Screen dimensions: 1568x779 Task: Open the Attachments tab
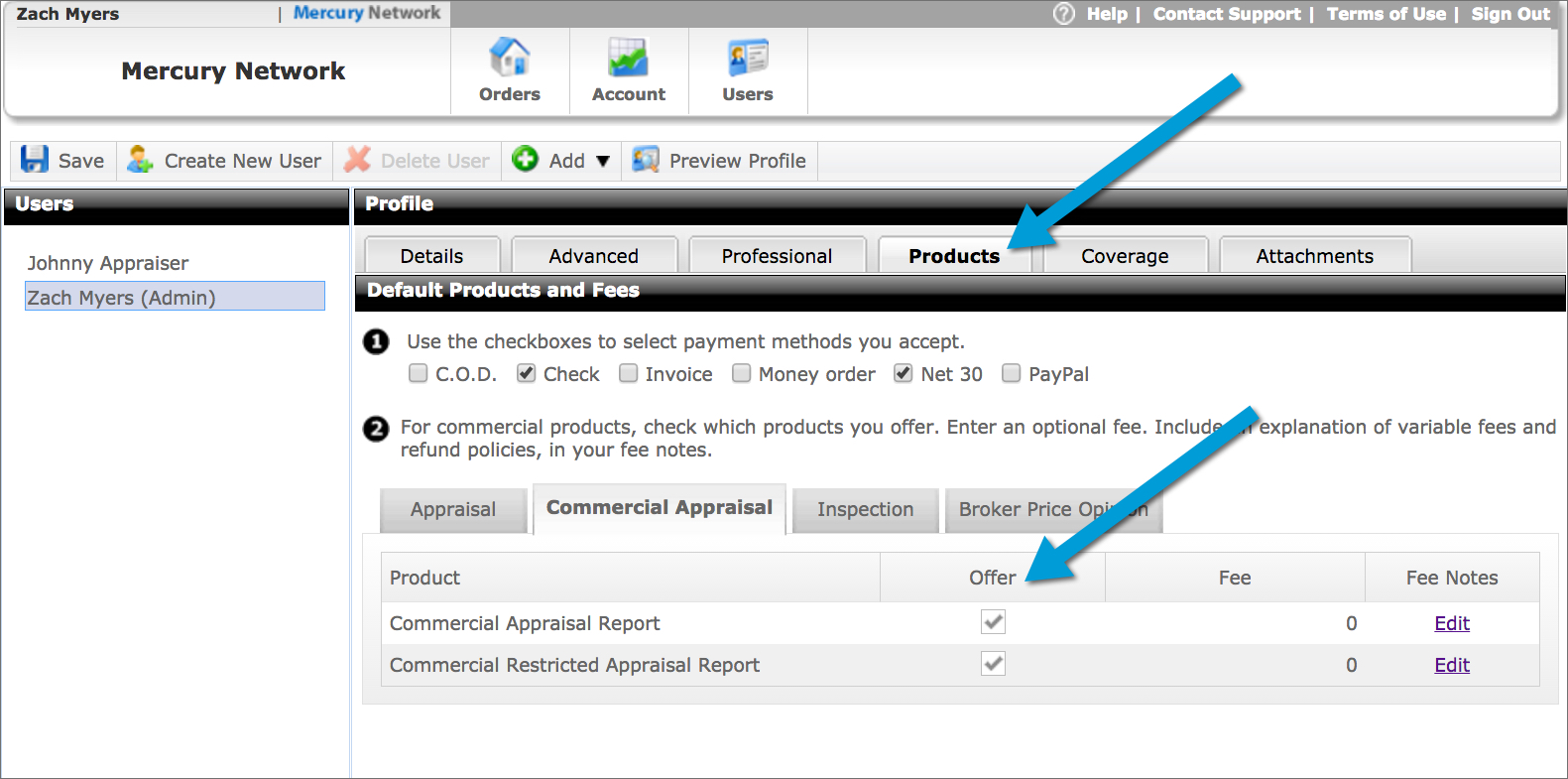click(x=1314, y=255)
